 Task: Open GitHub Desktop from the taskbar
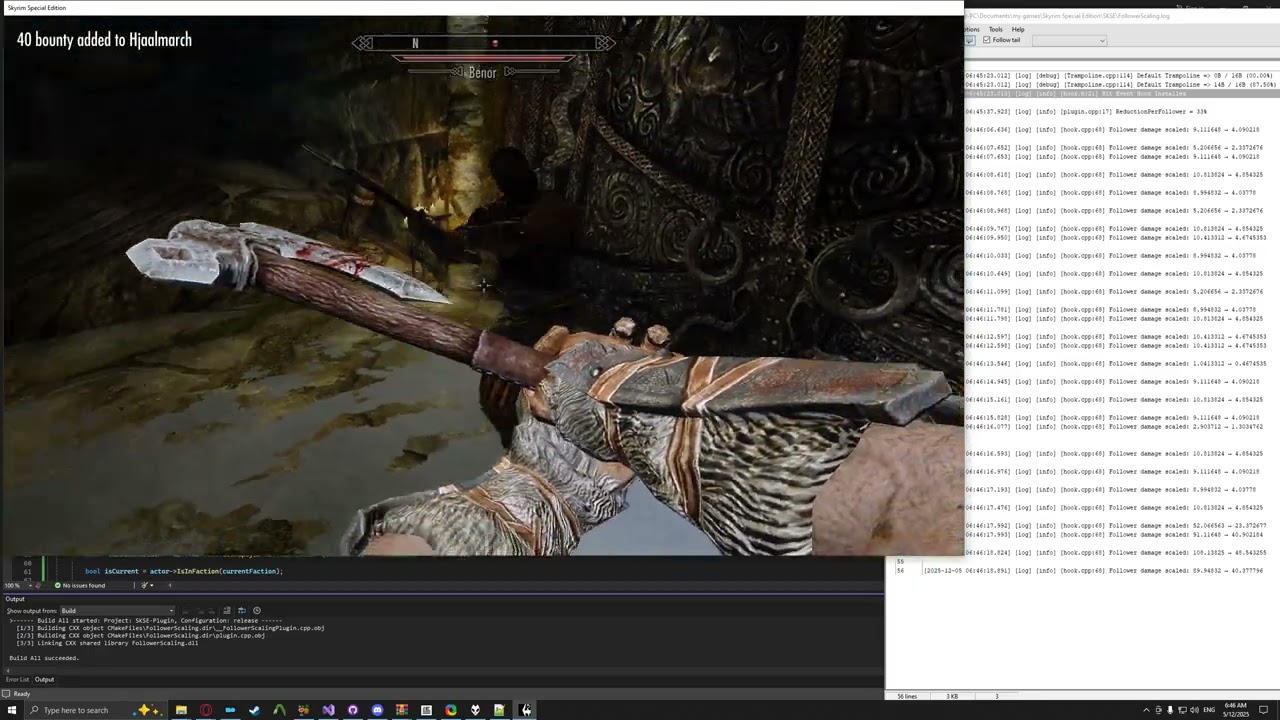pos(353,710)
